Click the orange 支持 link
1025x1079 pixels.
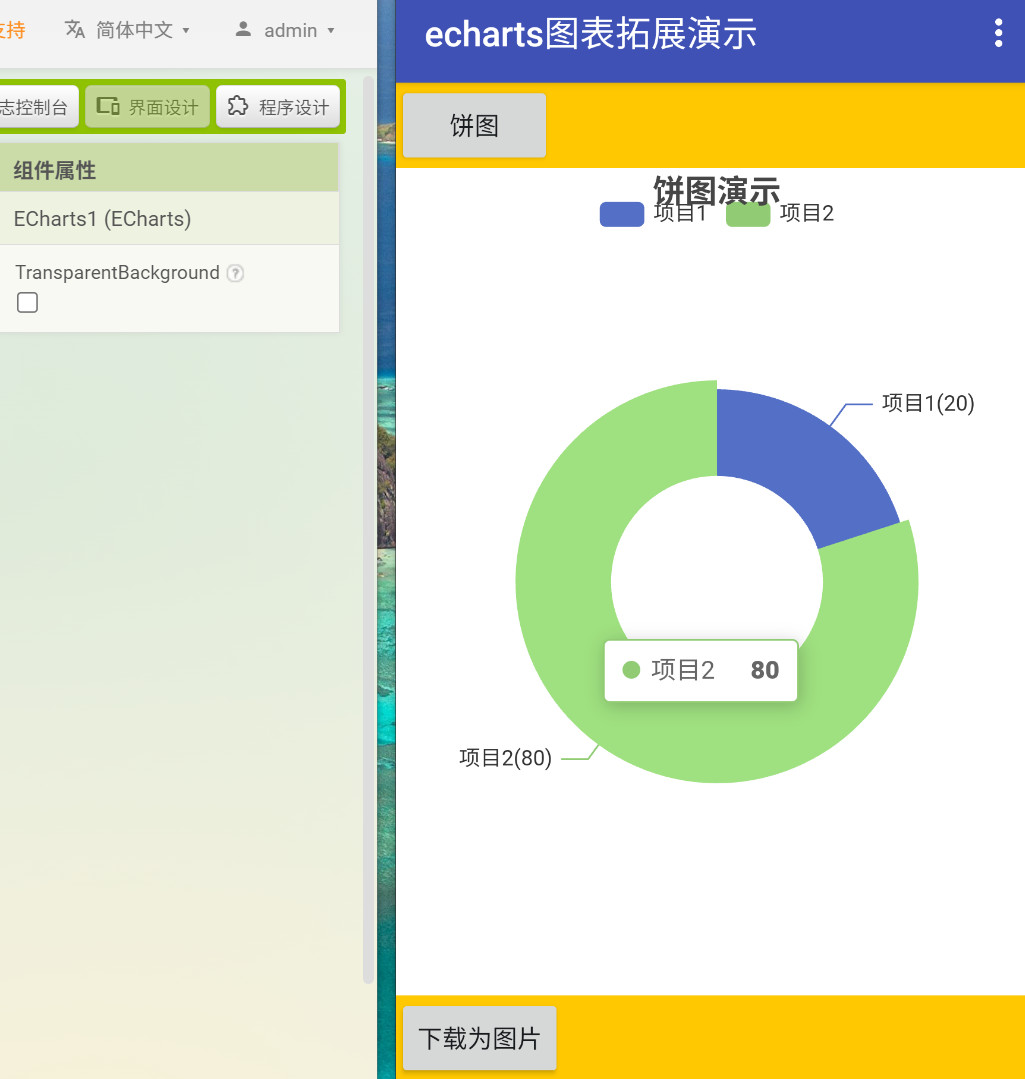(12, 30)
